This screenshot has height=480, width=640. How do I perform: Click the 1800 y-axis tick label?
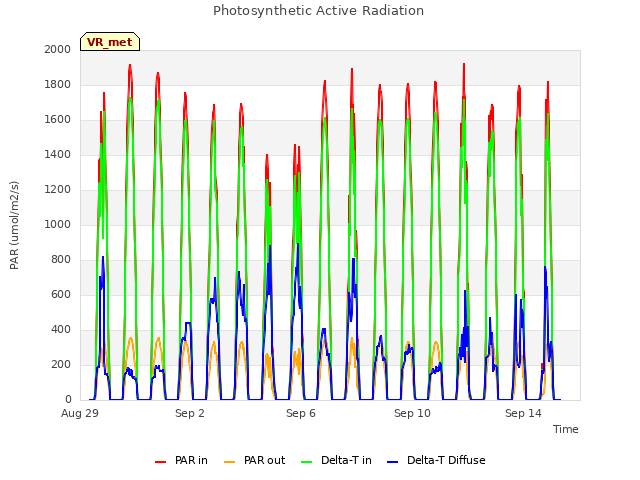click(x=58, y=84)
